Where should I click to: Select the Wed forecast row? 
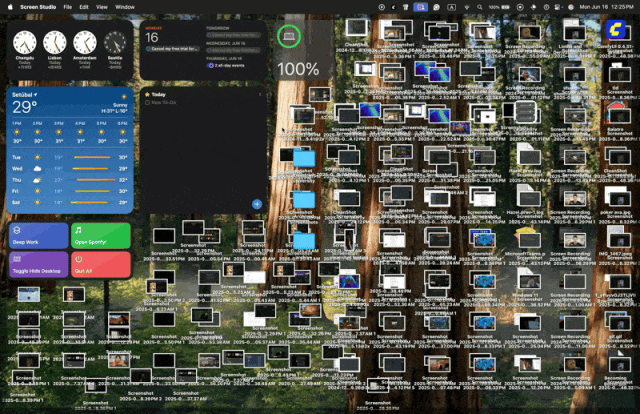[x=69, y=169]
